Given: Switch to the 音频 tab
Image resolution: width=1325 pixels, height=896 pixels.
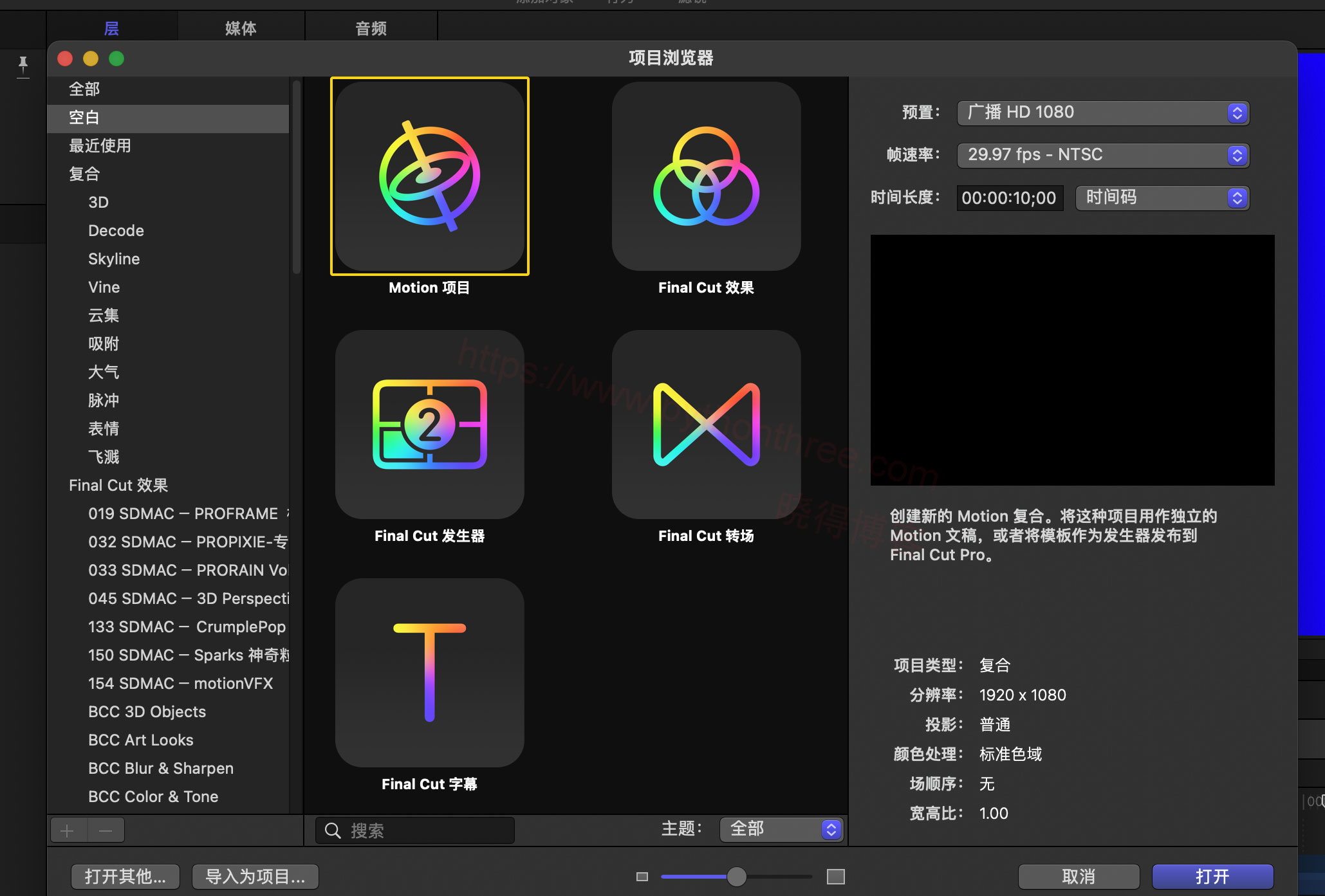Looking at the screenshot, I should (371, 28).
